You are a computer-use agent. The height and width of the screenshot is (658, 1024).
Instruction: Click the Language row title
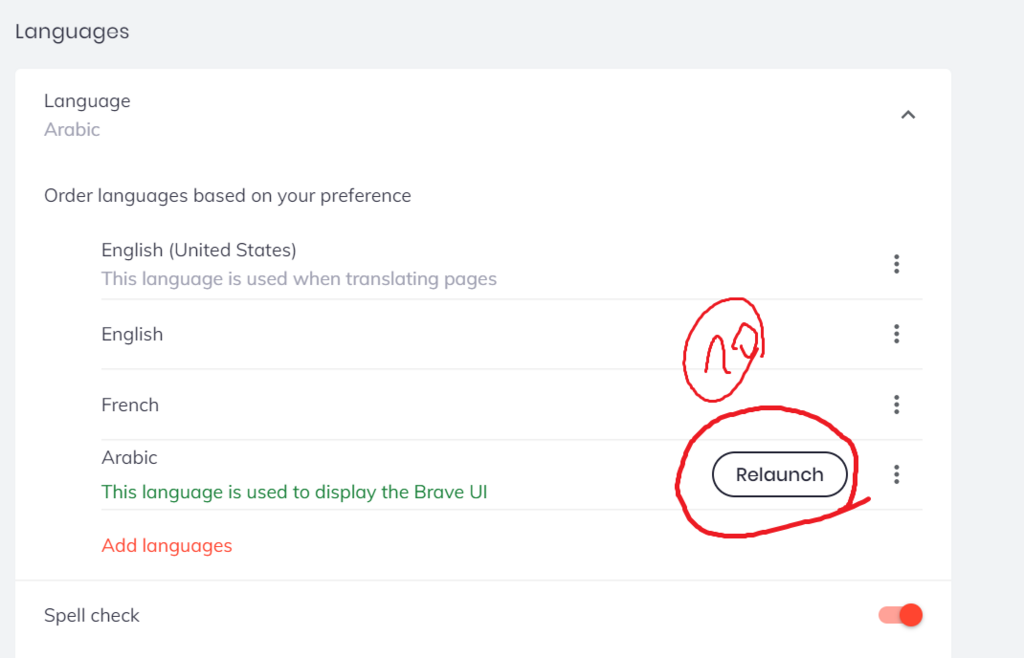[87, 101]
